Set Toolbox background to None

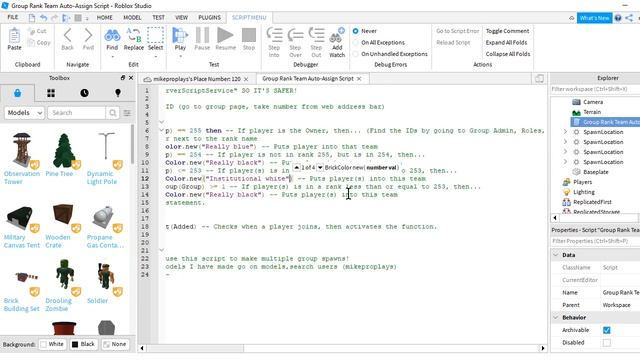[x=115, y=344]
